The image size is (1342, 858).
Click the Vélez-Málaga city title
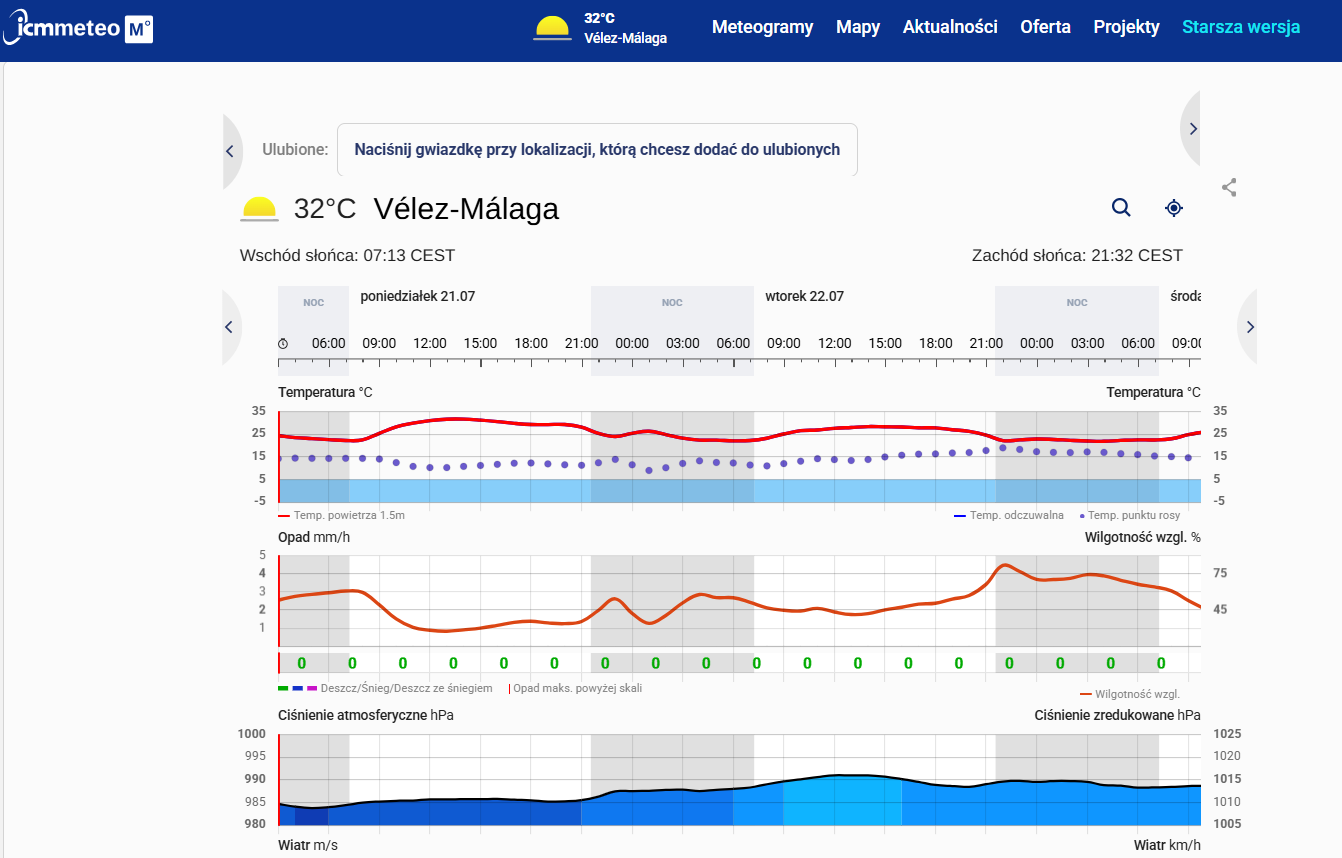(x=466, y=209)
